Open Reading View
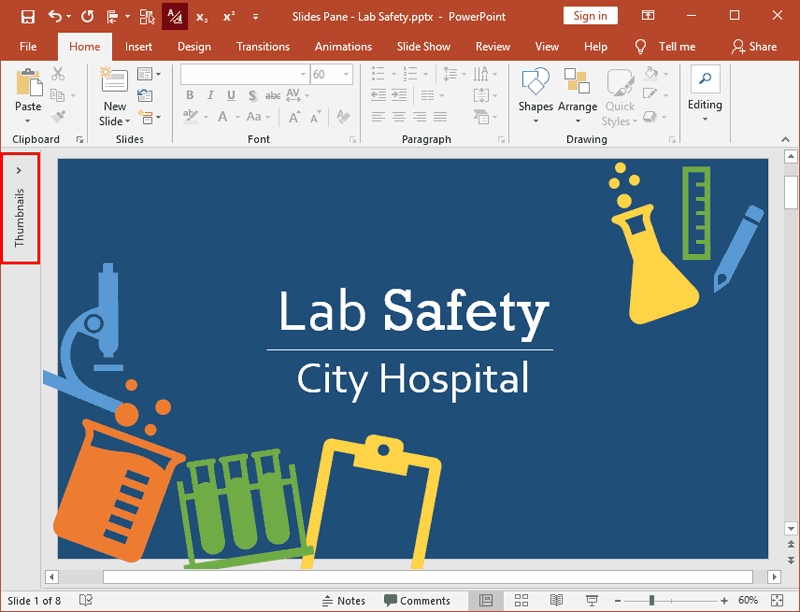This screenshot has height=612, width=800. [x=556, y=600]
